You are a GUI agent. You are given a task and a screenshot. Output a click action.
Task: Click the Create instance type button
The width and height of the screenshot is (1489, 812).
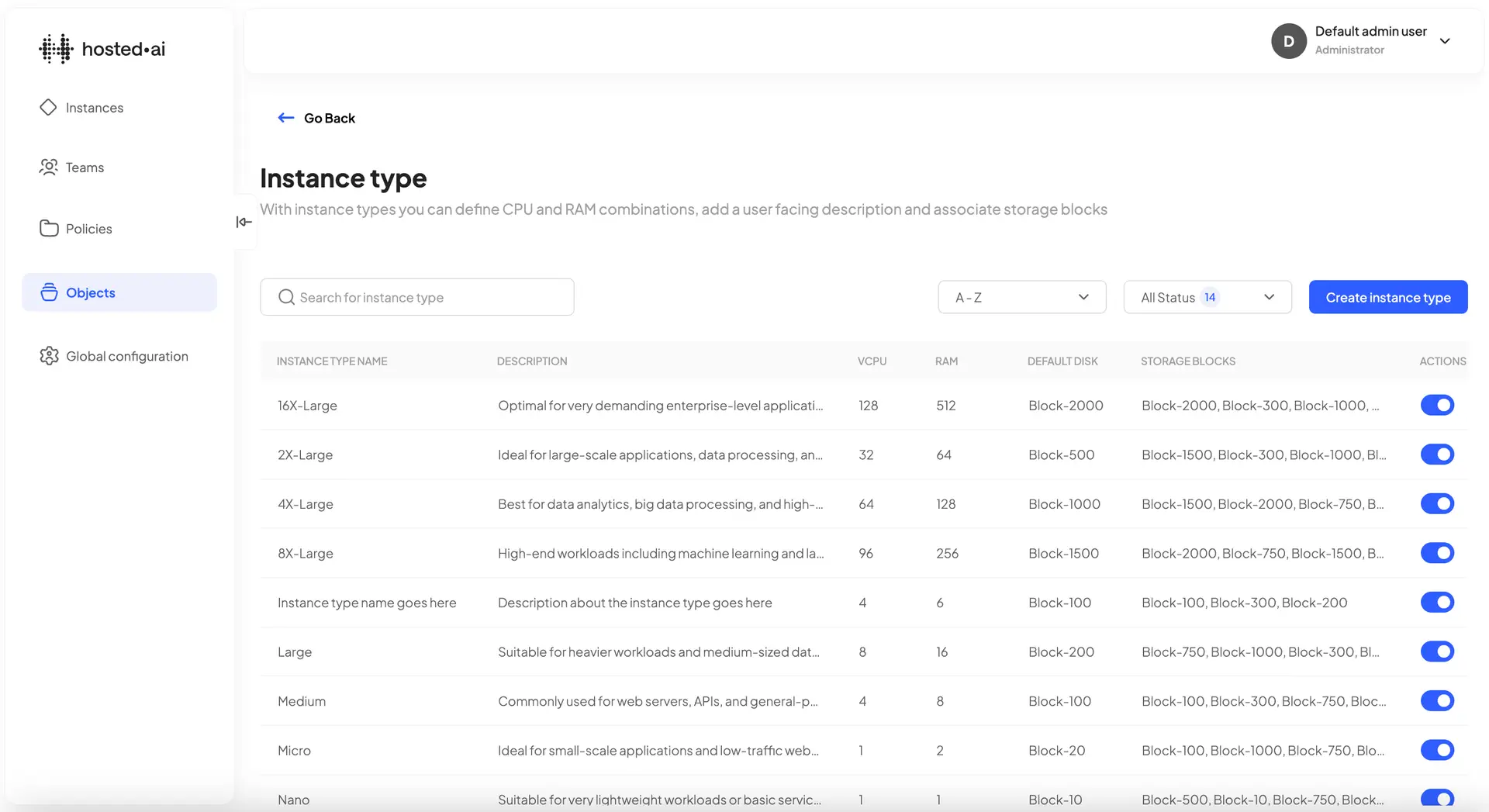tap(1387, 297)
